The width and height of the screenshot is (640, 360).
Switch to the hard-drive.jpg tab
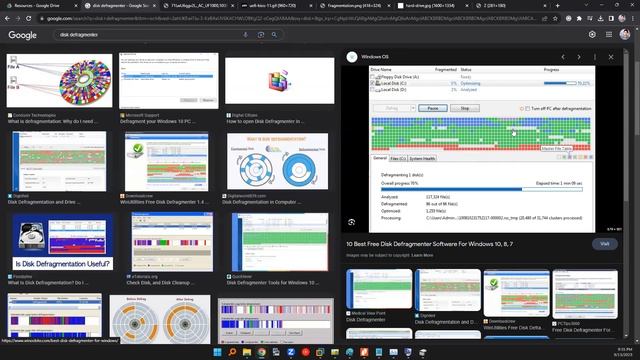pos(433,6)
